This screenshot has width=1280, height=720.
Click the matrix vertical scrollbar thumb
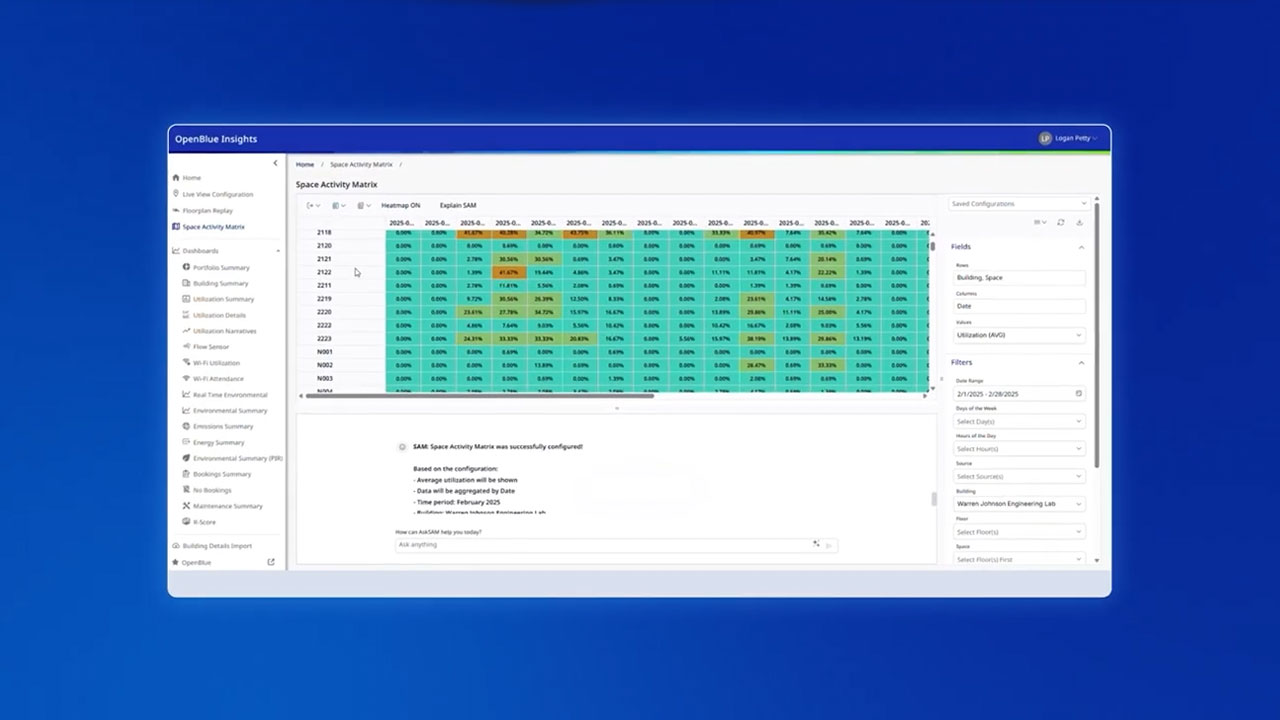pyautogui.click(x=933, y=246)
